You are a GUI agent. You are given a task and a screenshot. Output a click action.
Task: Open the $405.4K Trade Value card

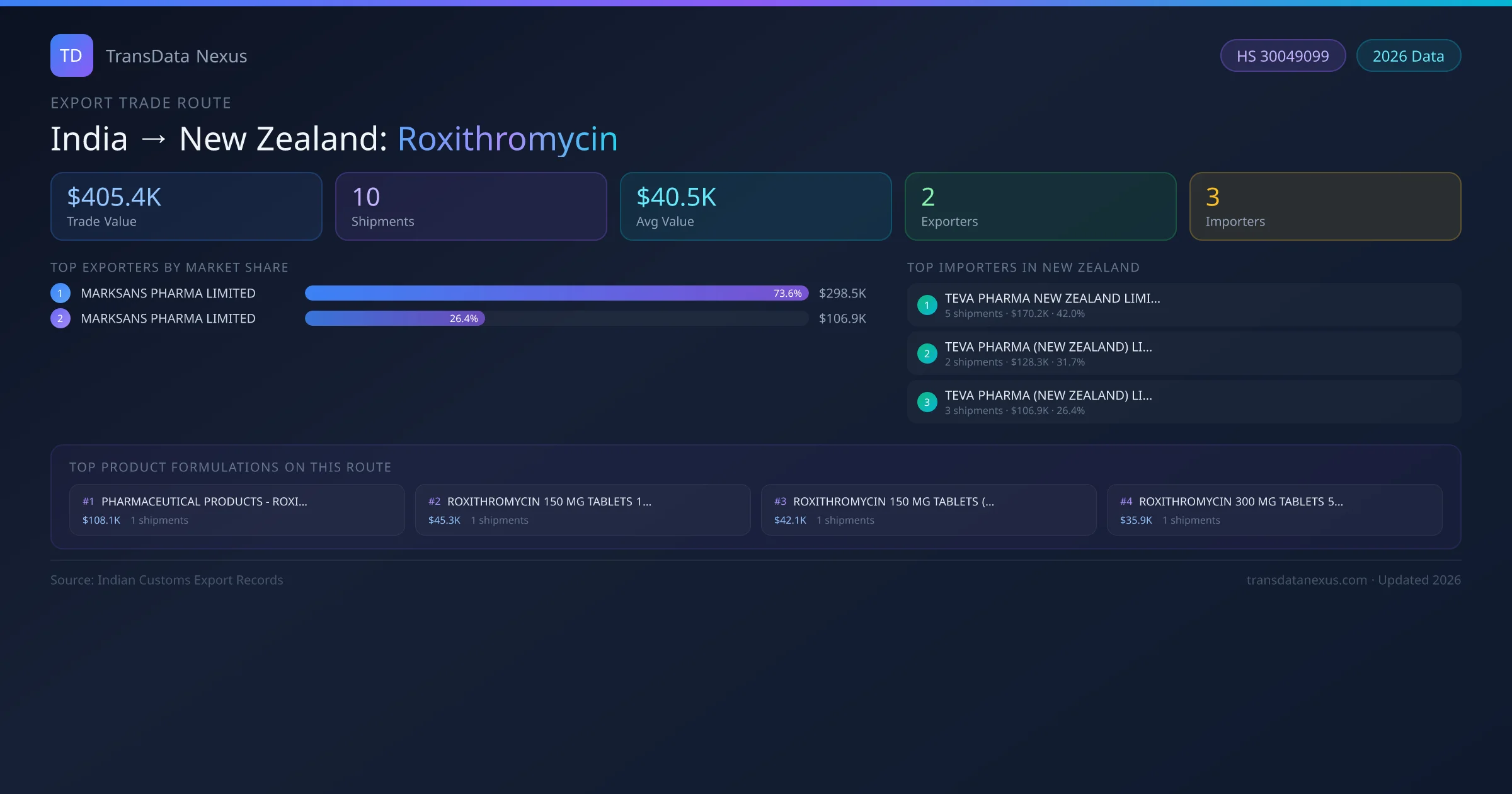coord(186,207)
